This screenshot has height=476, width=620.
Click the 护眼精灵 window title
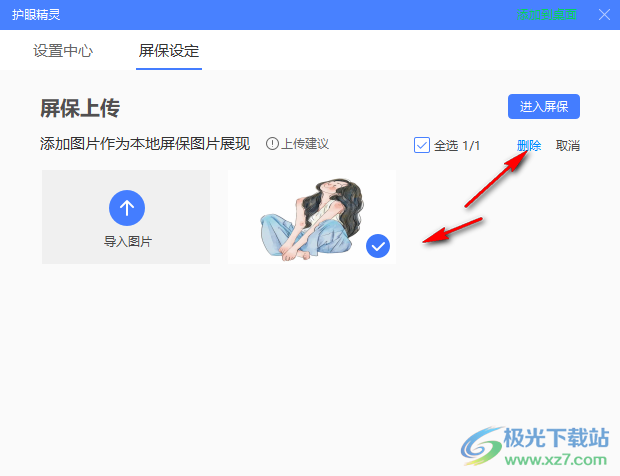point(36,15)
